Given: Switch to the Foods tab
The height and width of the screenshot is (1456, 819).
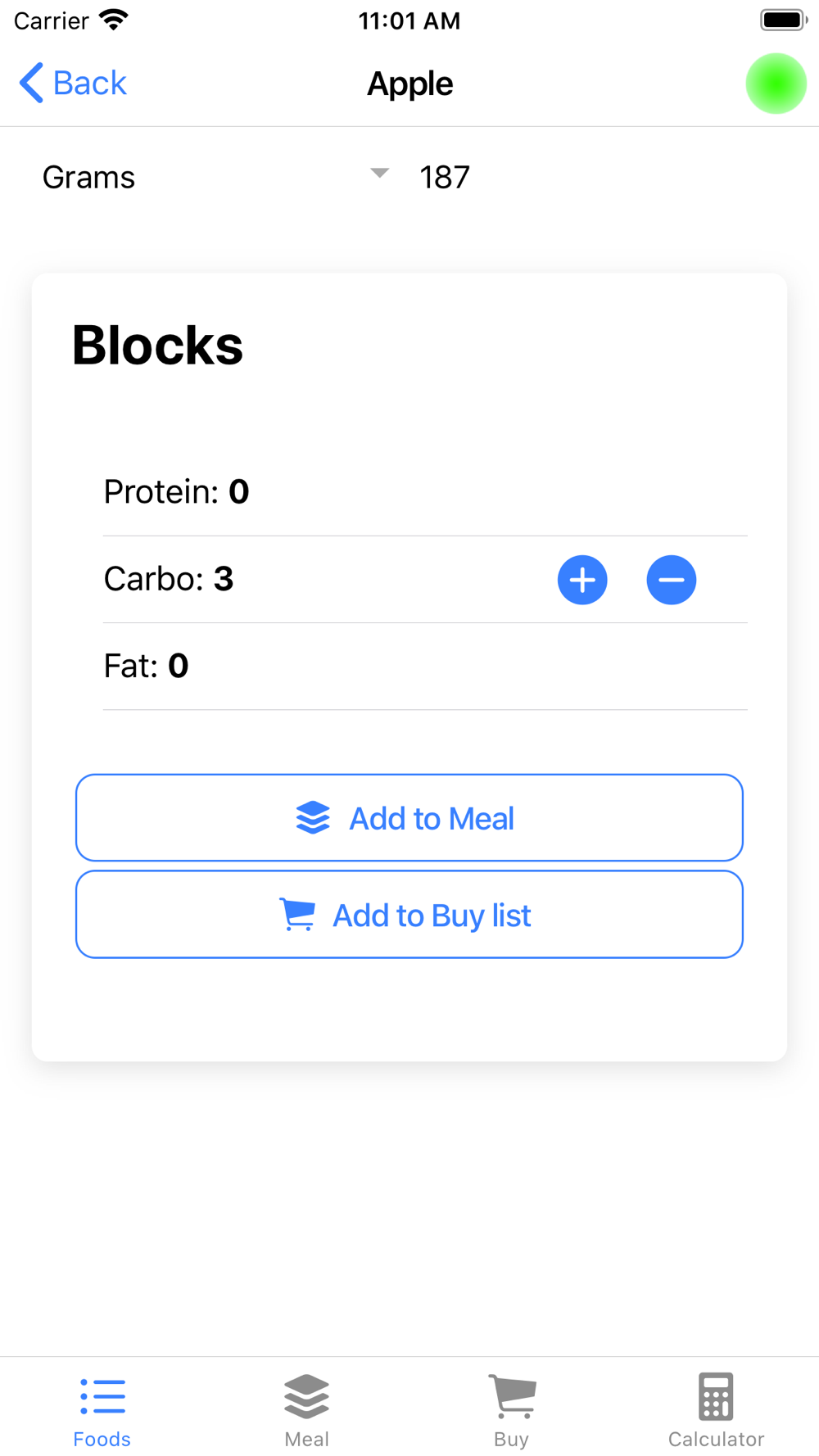Looking at the screenshot, I should (102, 1410).
